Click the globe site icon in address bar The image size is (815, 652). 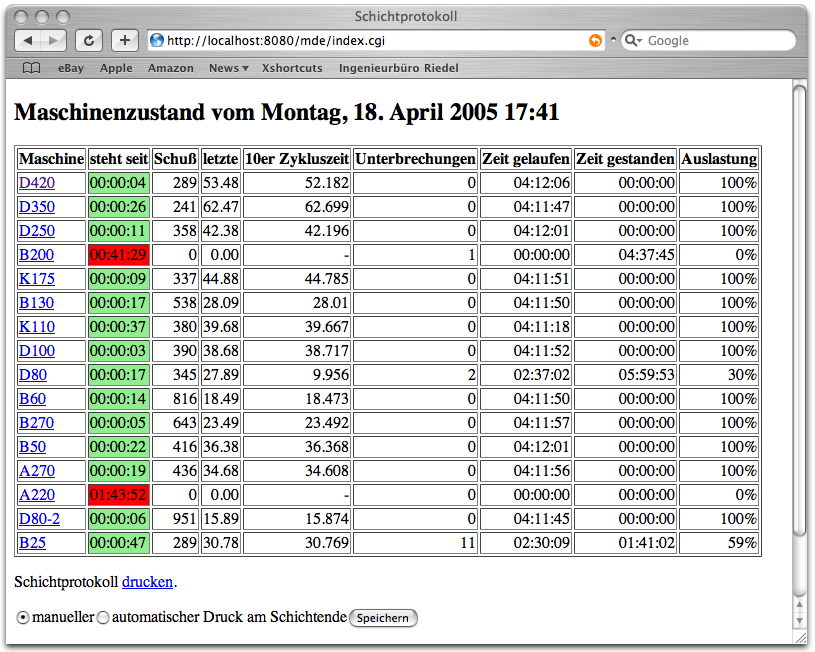click(x=156, y=41)
